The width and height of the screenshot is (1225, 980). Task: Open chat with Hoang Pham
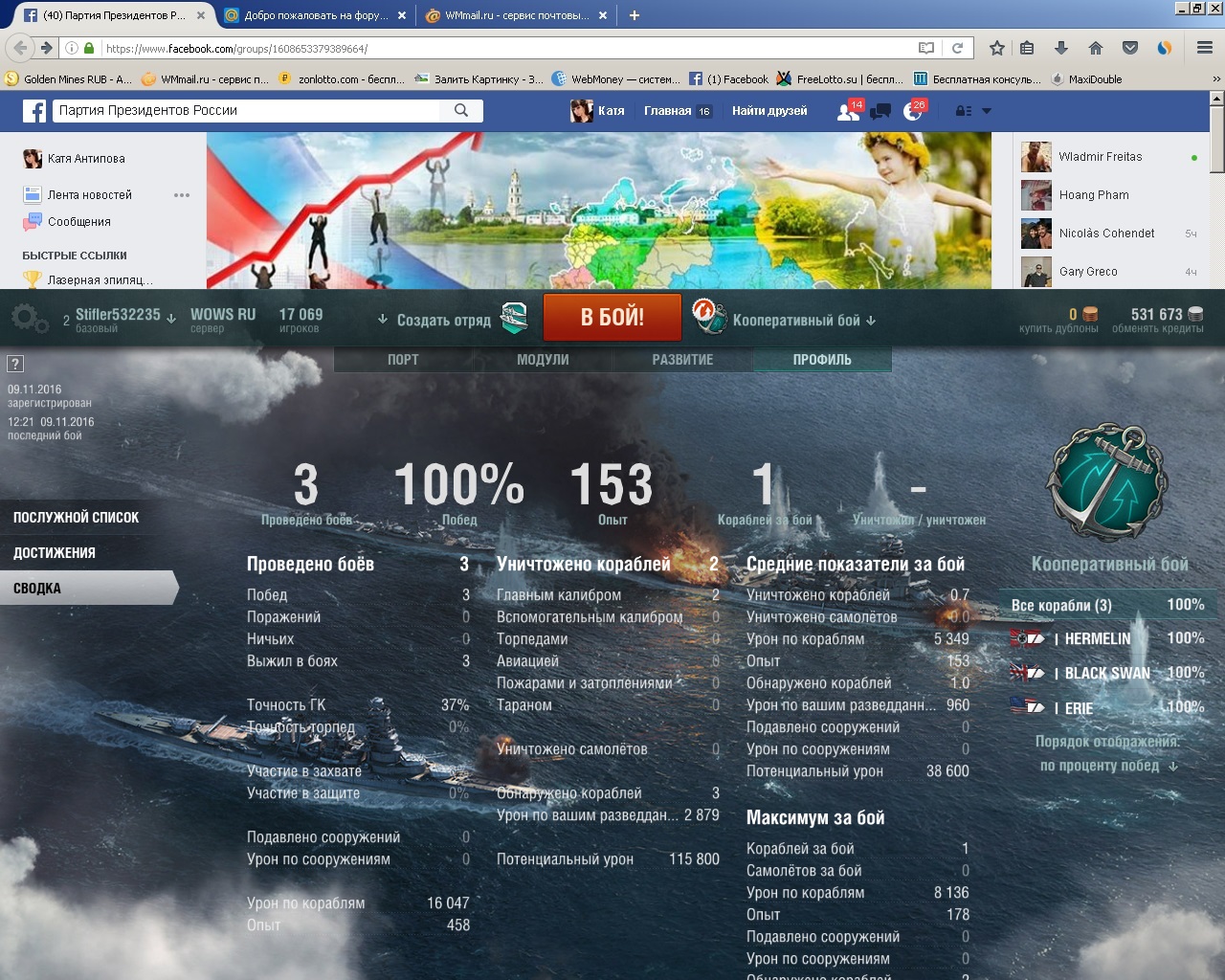tap(1110, 195)
